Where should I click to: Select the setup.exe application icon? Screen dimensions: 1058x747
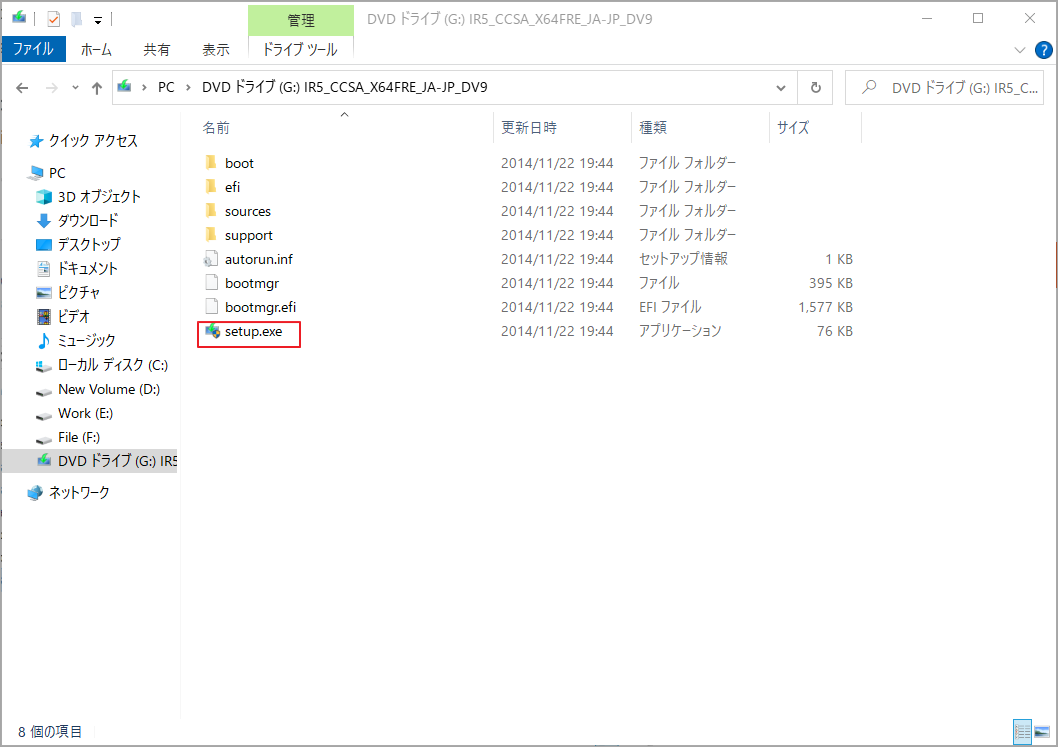(213, 331)
